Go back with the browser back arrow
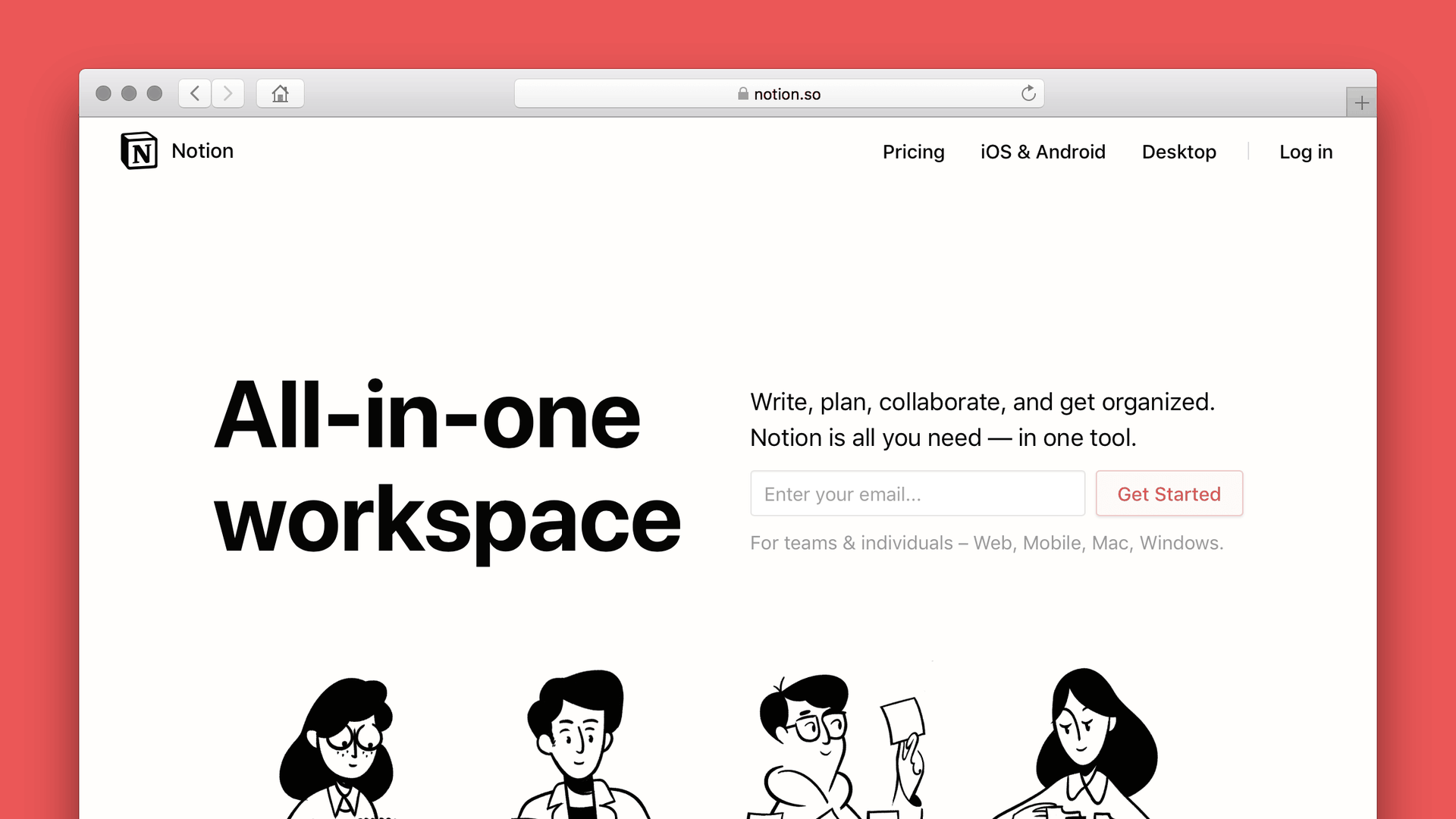 point(195,93)
